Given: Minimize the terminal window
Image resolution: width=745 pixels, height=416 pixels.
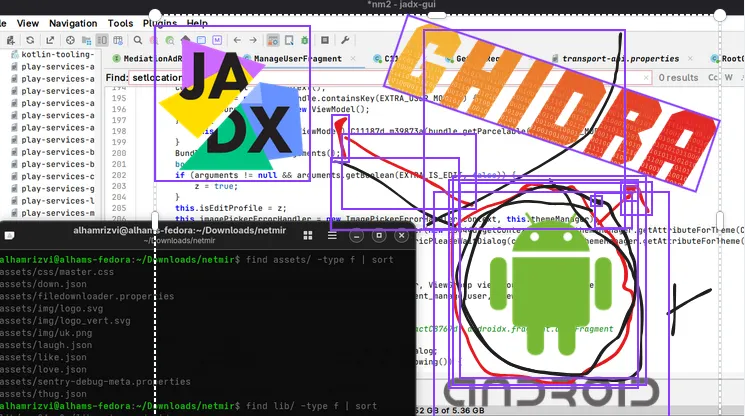Looking at the screenshot, I should coord(356,236).
